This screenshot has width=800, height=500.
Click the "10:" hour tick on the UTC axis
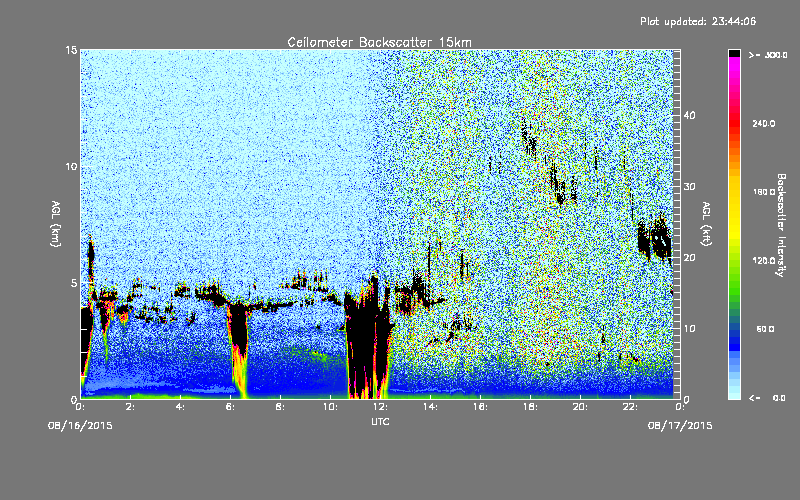coord(330,407)
